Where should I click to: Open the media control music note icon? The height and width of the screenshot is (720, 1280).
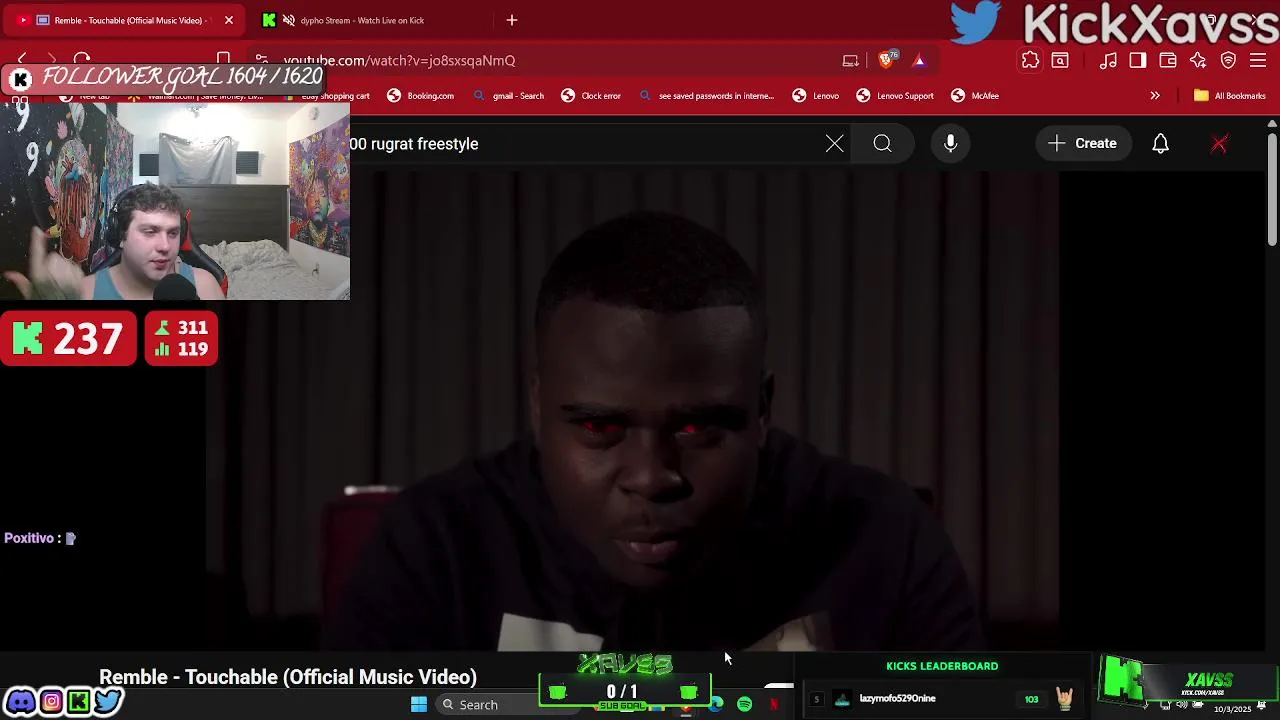coord(1108,61)
